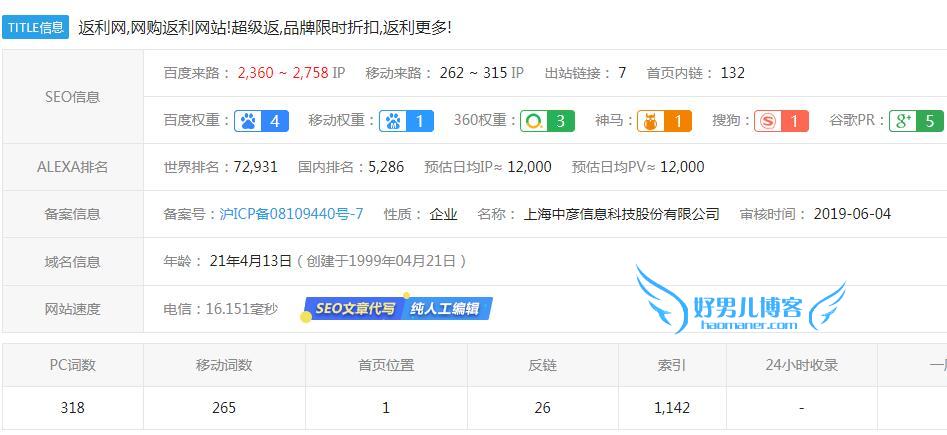This screenshot has height=435, width=947.
Task: Click world rank value 72,931
Action: pos(255,167)
